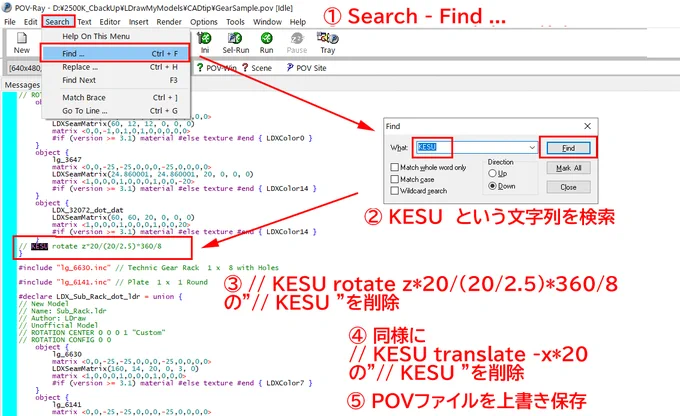Open the Text menu
This screenshot has width=680, height=416.
(x=84, y=22)
